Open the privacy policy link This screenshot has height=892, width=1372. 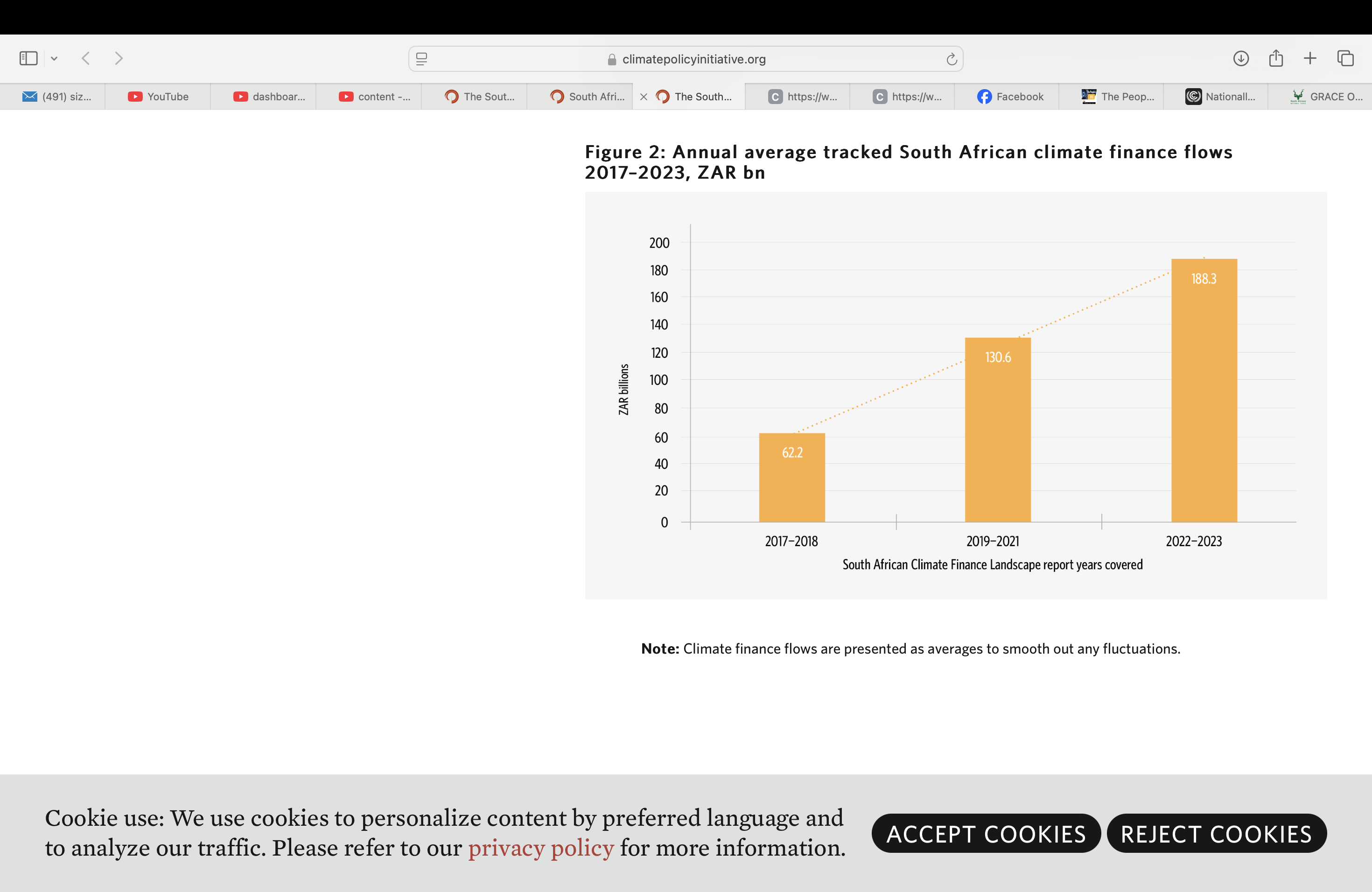point(540,848)
